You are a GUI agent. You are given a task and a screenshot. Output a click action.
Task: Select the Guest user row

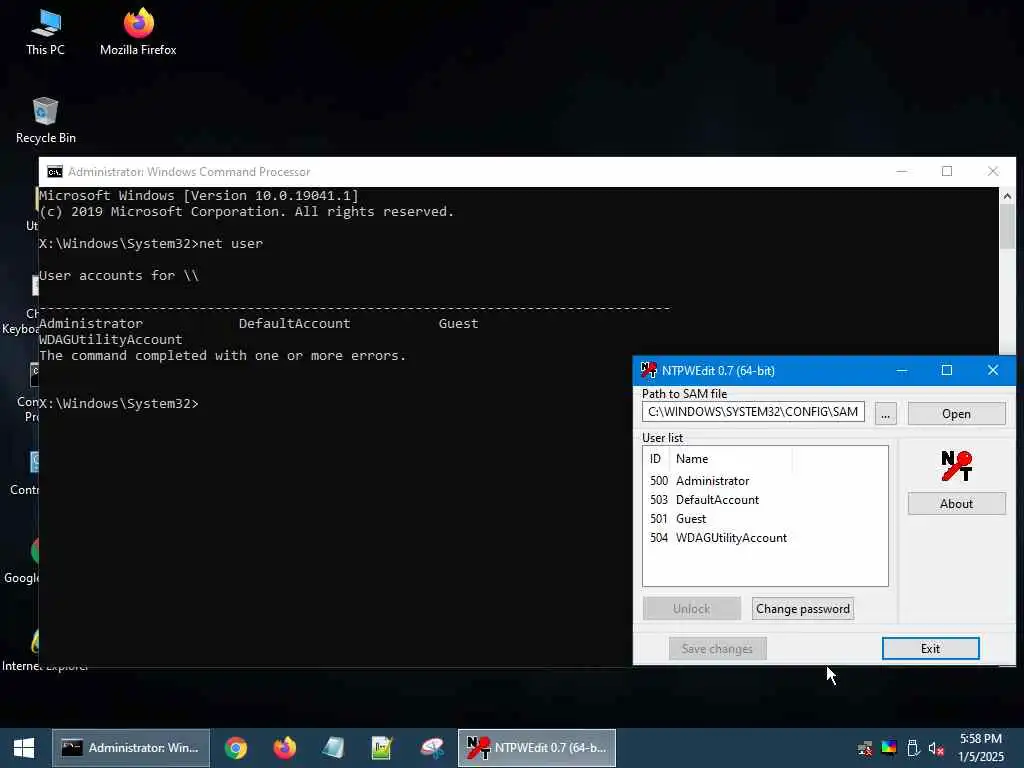(765, 519)
